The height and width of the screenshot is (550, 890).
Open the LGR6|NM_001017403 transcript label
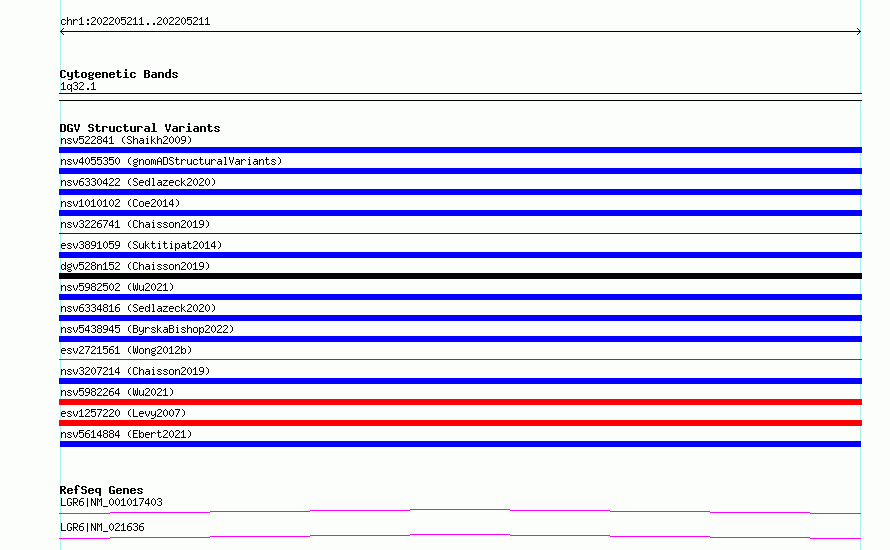(111, 502)
